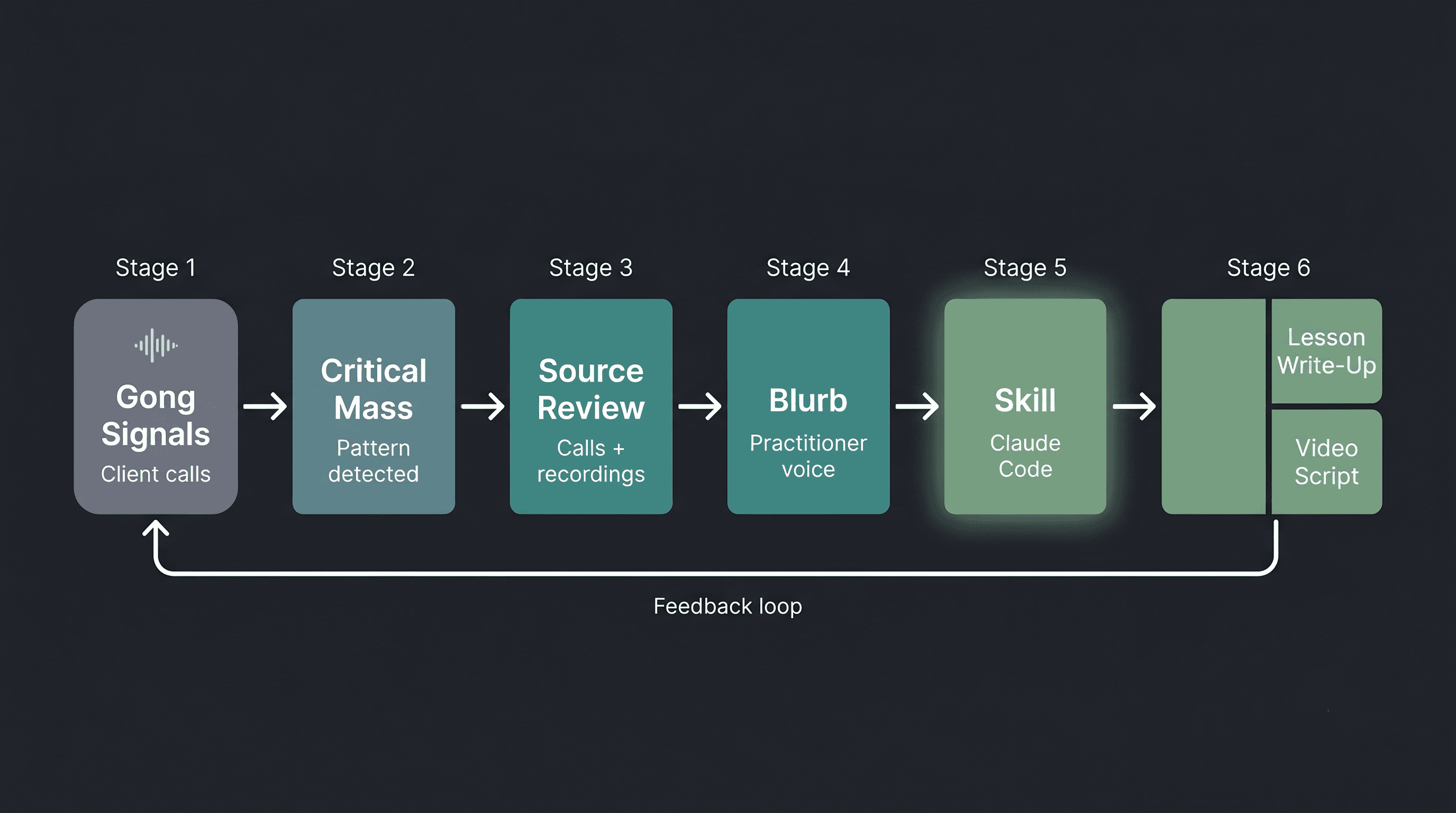
Task: Click the 'Client calls' subtitle text
Action: coord(156,474)
